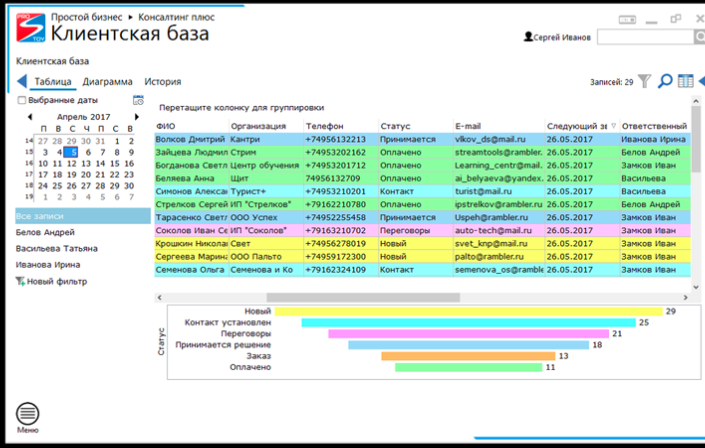Switch to the Таблица tab
Screen dimensions: 705x448
(x=53, y=82)
